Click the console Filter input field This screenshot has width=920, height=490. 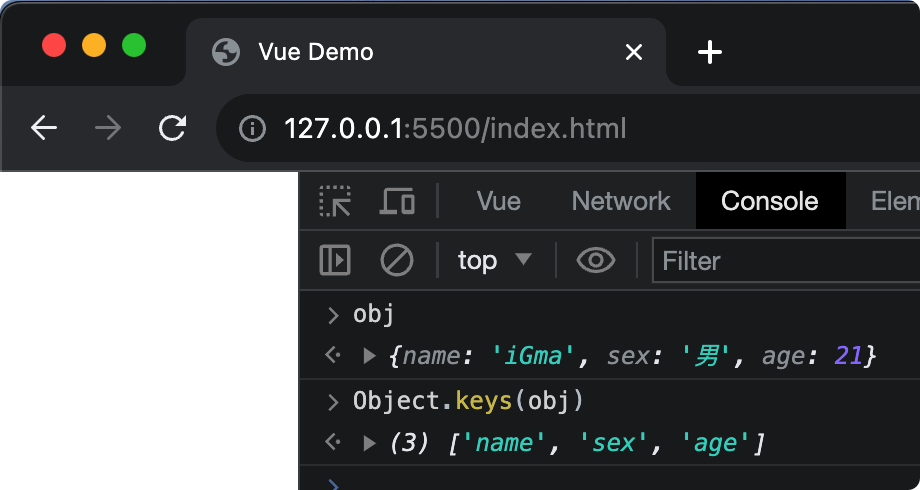click(785, 261)
